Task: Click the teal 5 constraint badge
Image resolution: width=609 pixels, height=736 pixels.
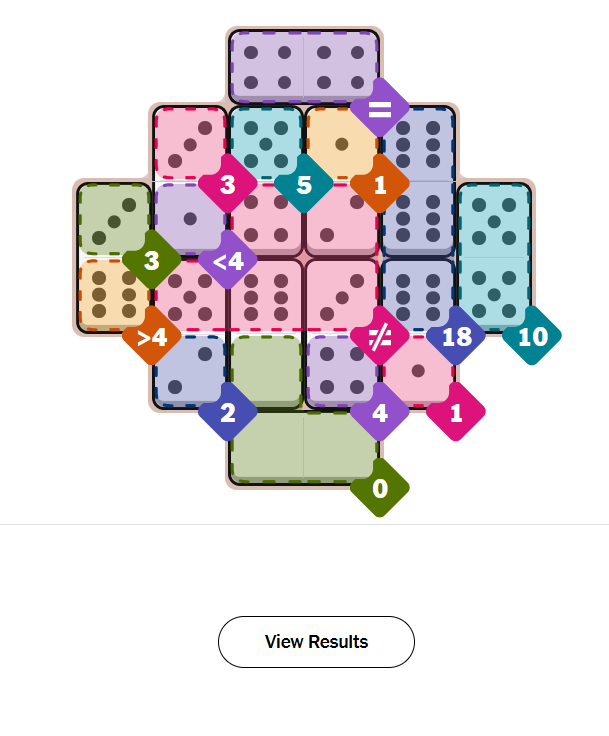Action: tap(304, 184)
